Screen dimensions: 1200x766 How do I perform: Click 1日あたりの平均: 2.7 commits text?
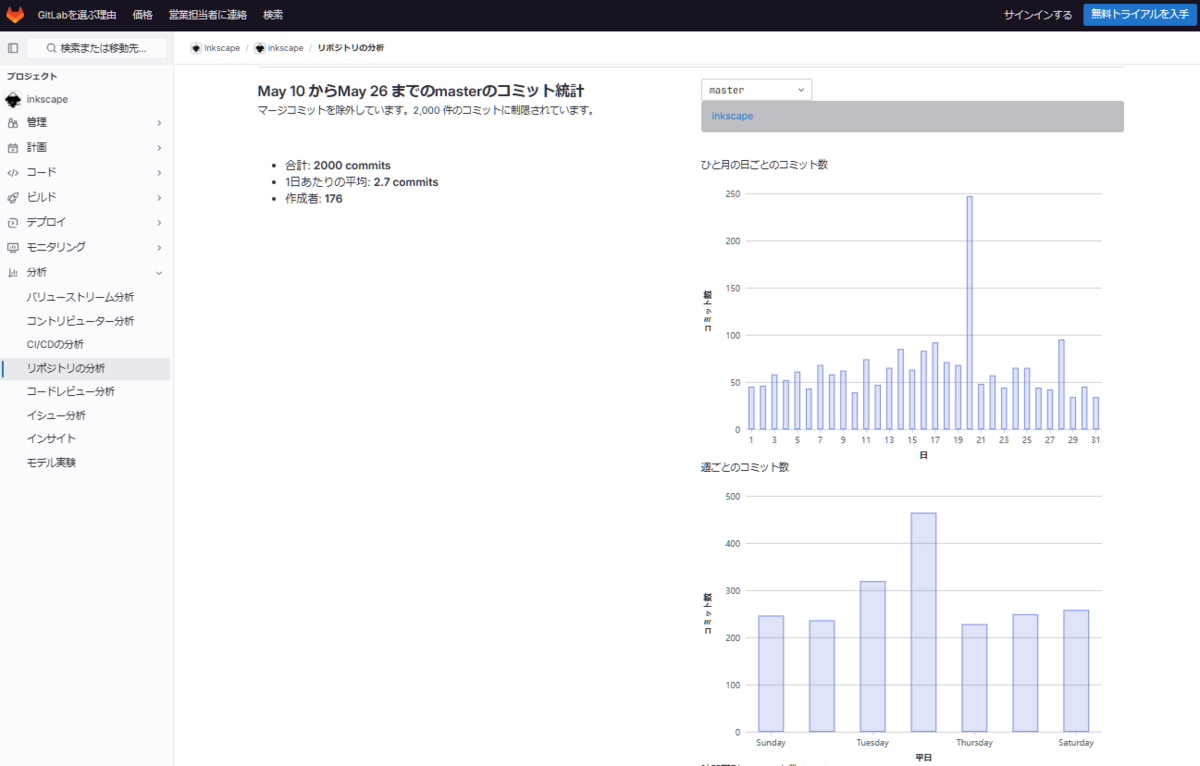pos(361,182)
